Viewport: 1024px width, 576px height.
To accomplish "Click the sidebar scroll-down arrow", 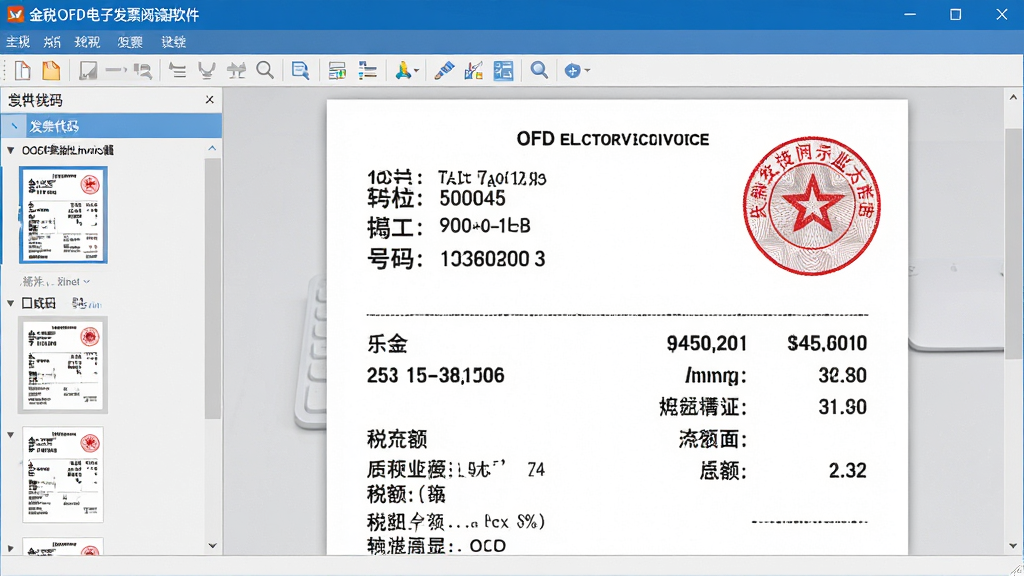I will [212, 545].
